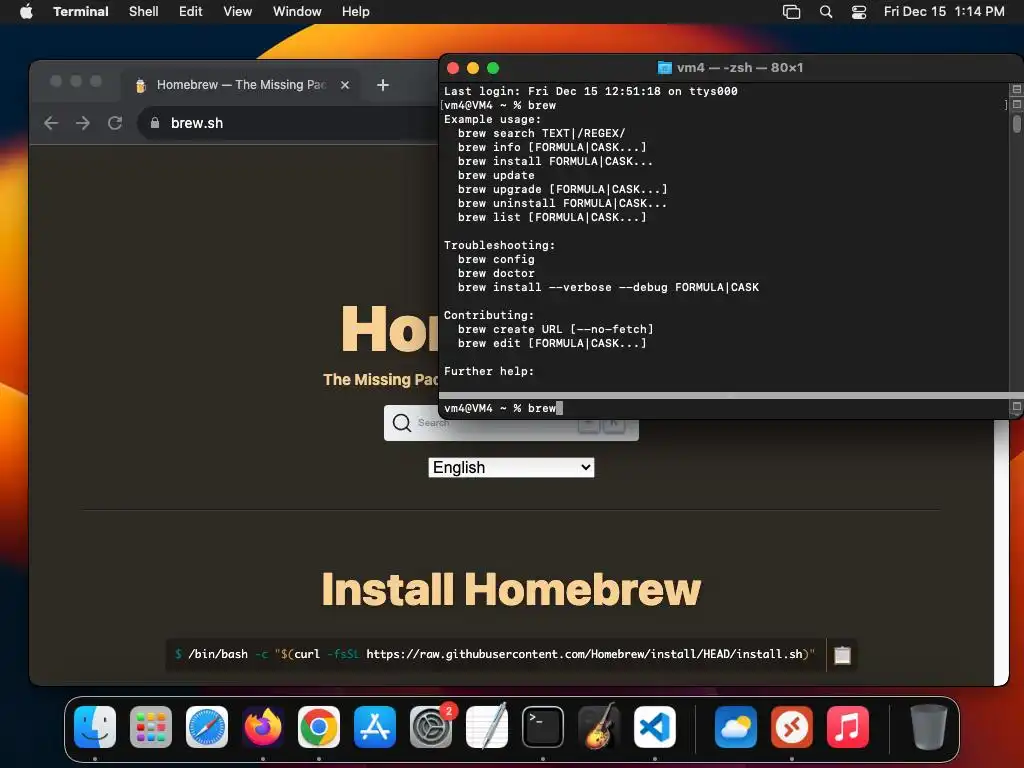Go back in the browser

(x=51, y=123)
